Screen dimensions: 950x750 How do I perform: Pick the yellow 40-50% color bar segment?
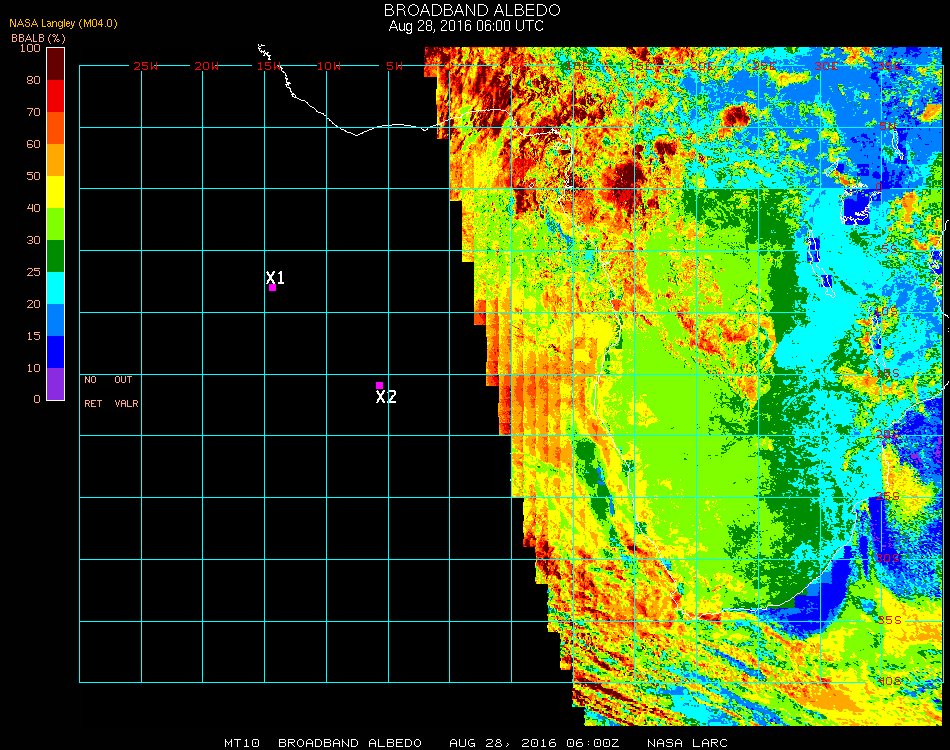56,191
